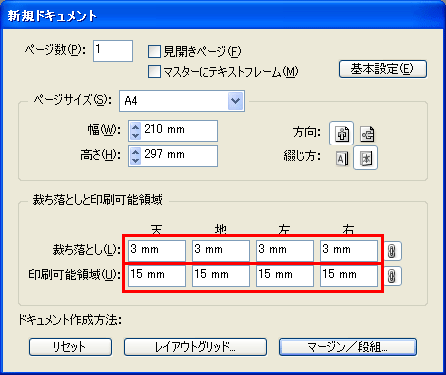Image resolution: width=446 pixels, height=375 pixels.
Task: Open マージン／段組 settings button
Action: click(x=348, y=347)
